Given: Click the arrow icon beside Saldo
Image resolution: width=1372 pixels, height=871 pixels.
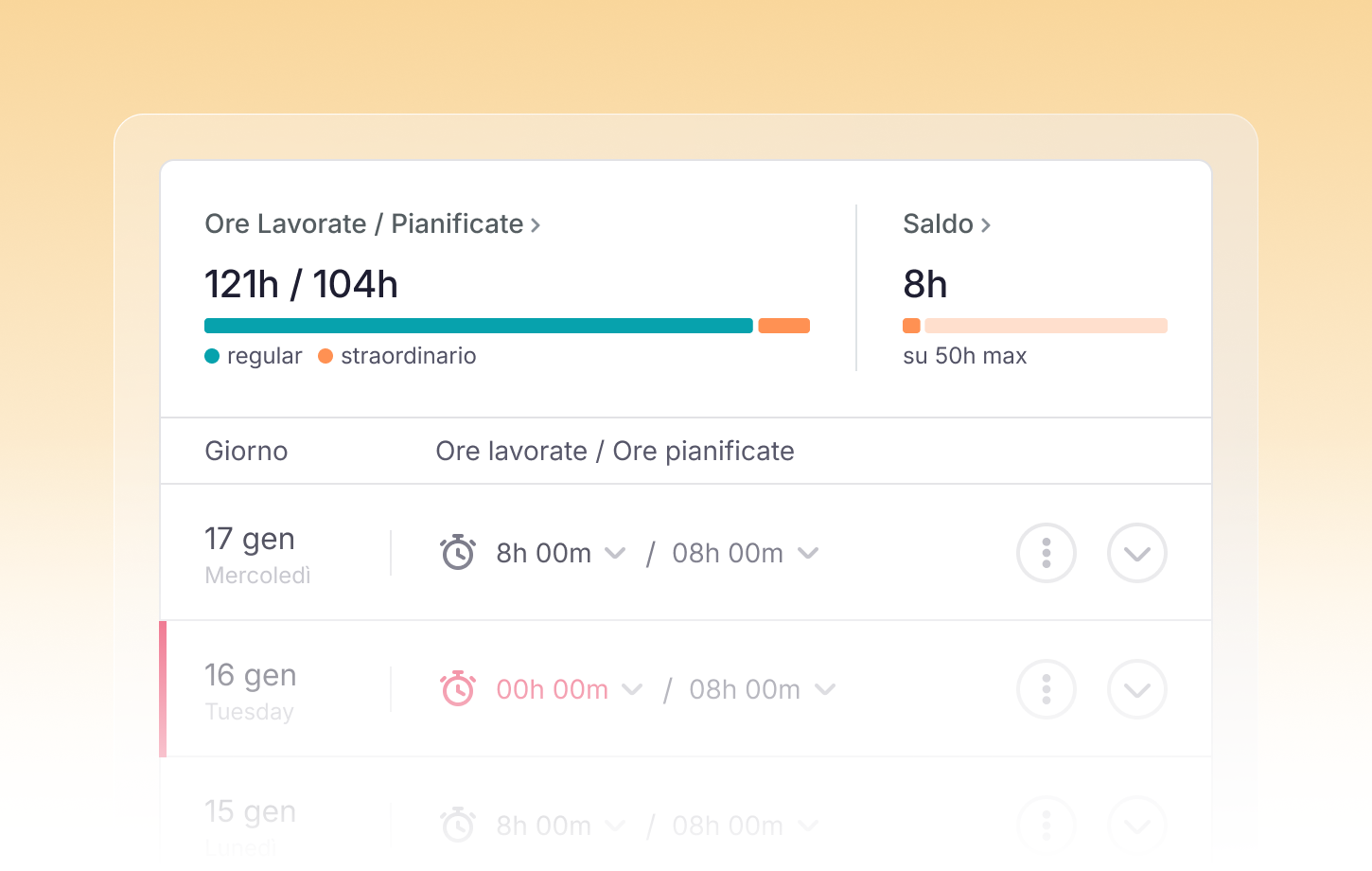Looking at the screenshot, I should (986, 225).
